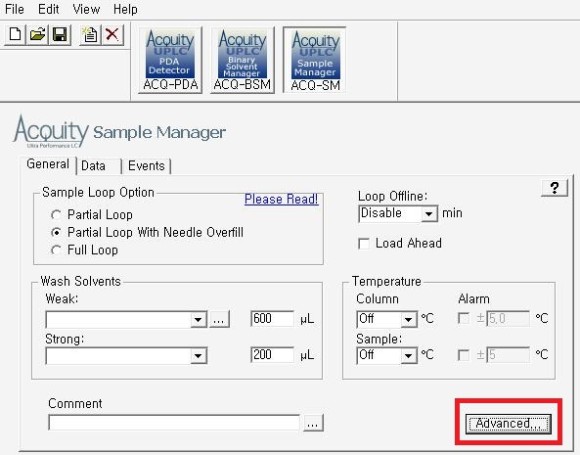This screenshot has height=455, width=580.
Task: Click the paste/new instrument toolbar icon
Action: coord(90,34)
